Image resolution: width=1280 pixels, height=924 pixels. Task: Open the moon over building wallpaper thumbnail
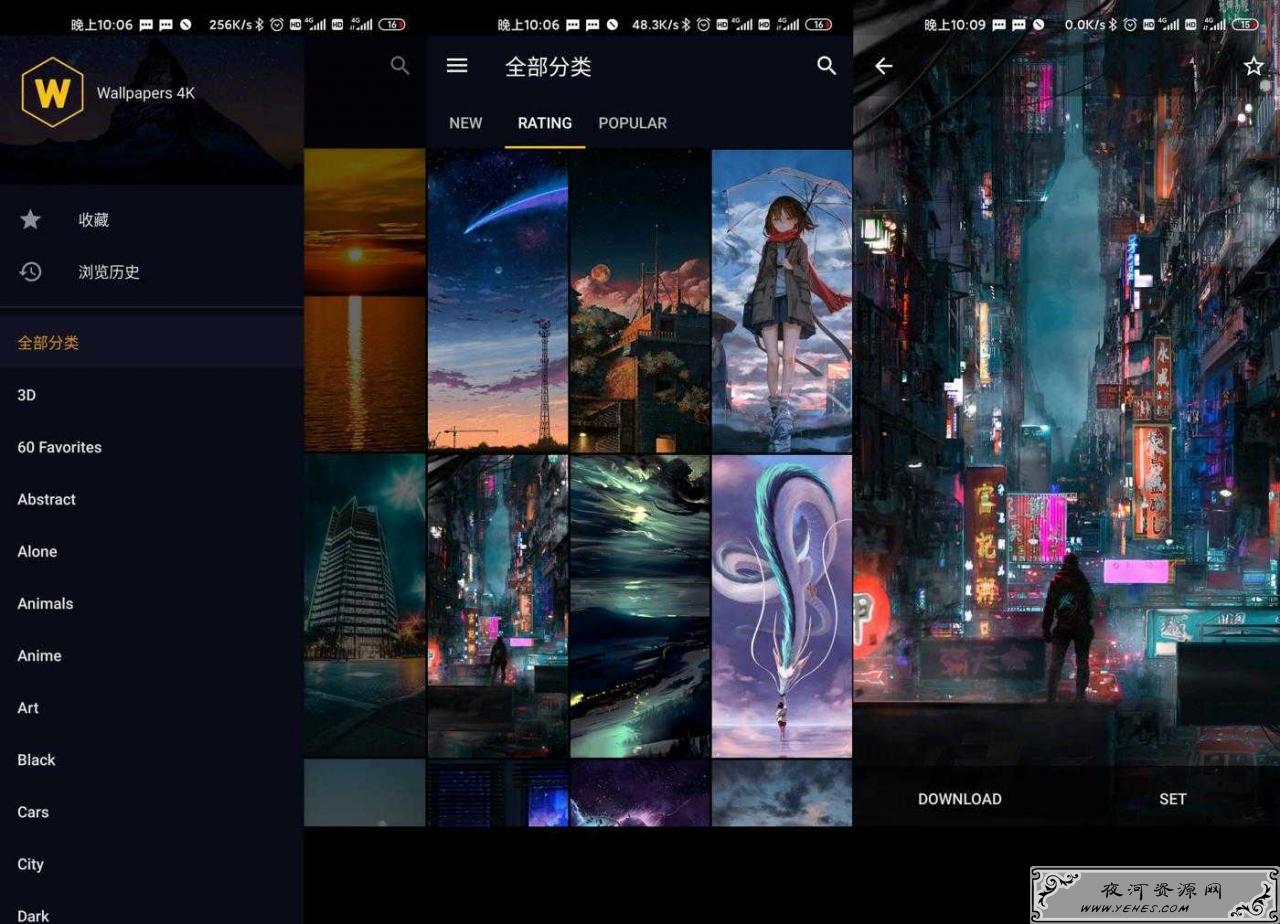point(640,300)
